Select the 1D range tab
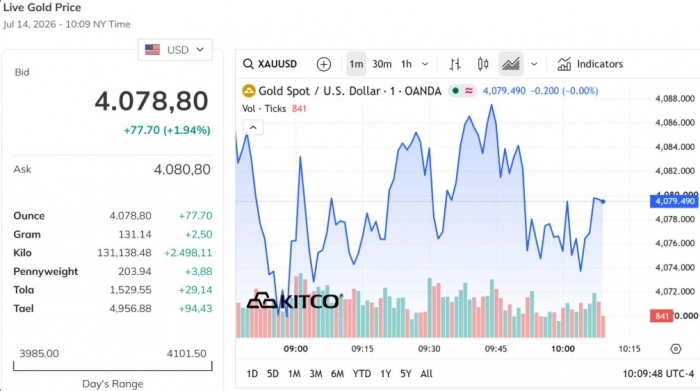 pyautogui.click(x=252, y=374)
